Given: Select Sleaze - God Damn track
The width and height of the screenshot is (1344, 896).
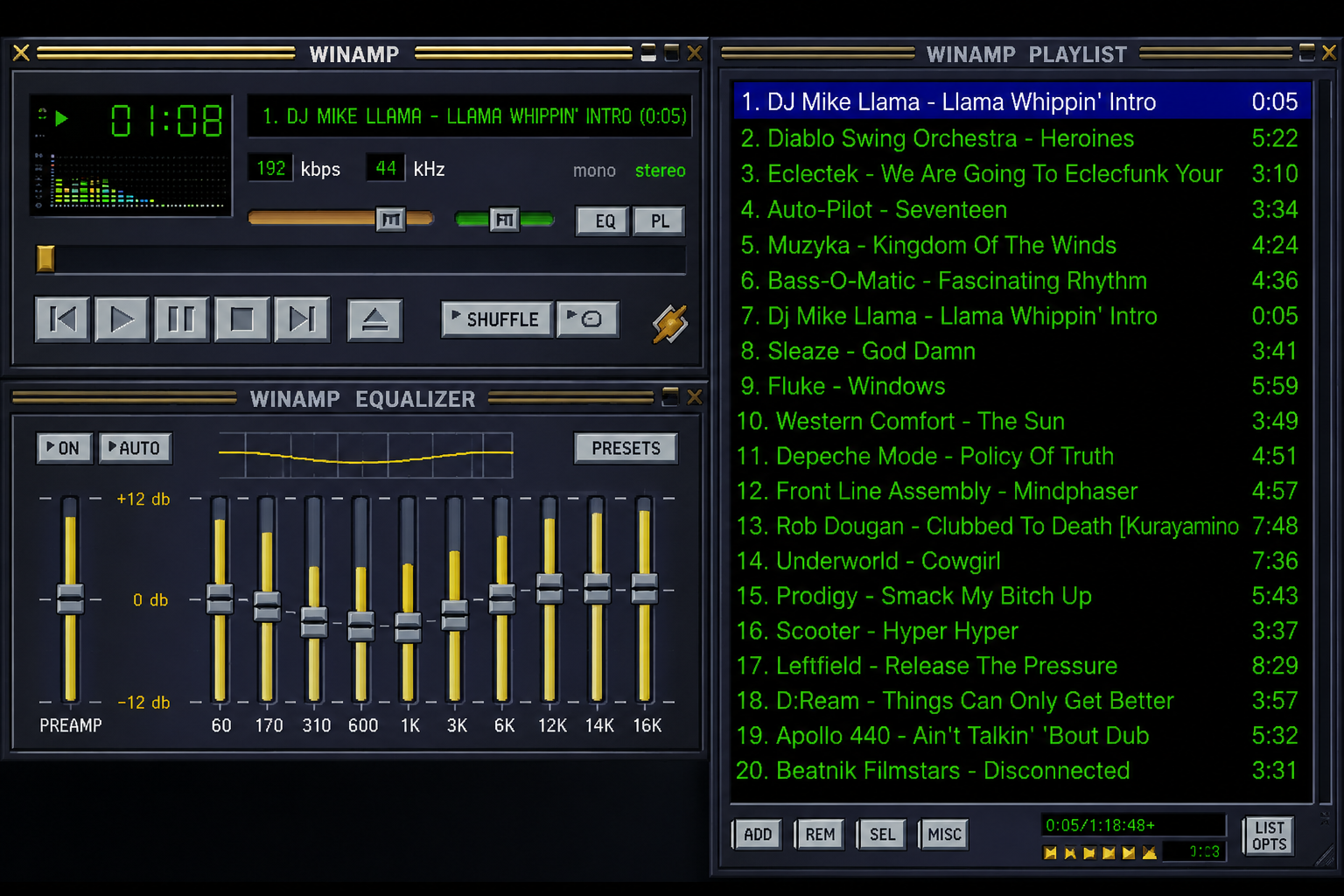Looking at the screenshot, I should coord(1021,351).
